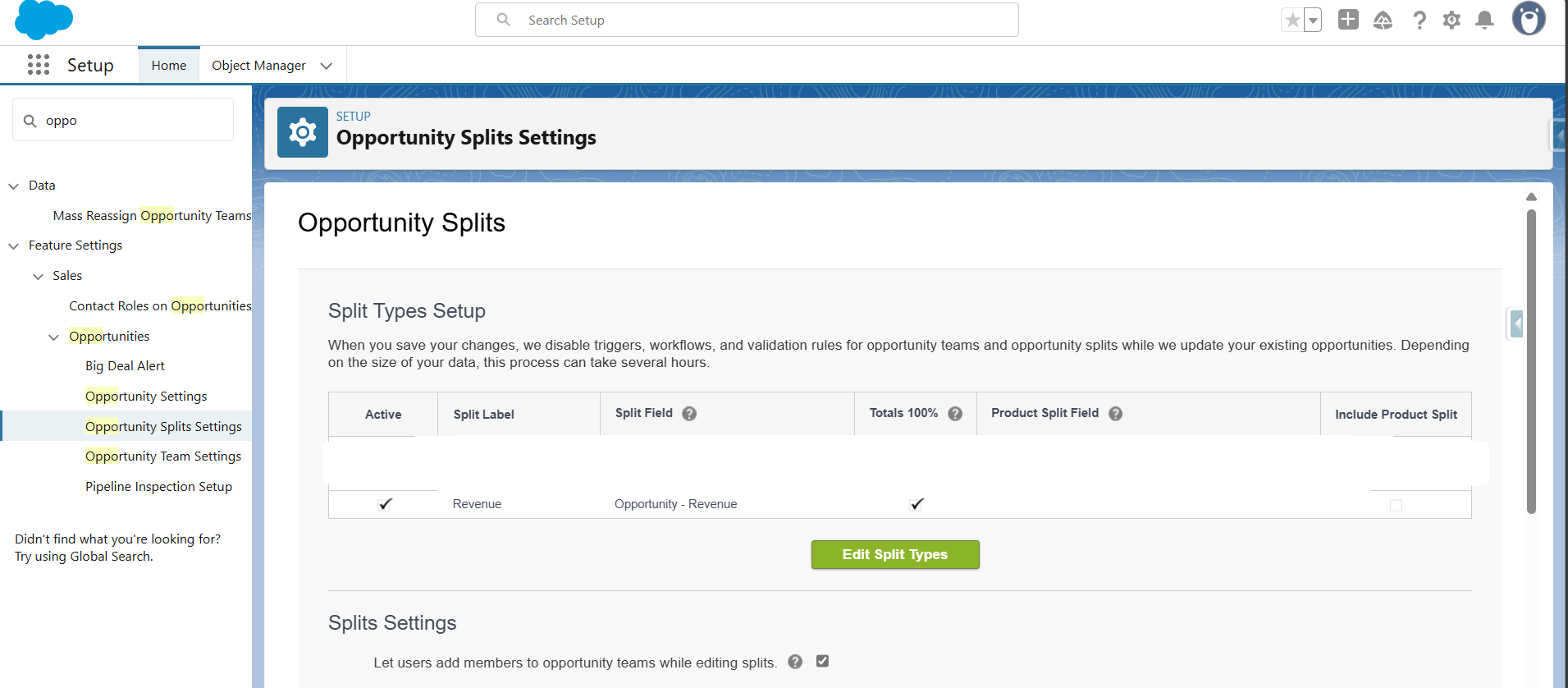Click the Active column header

pos(383,415)
